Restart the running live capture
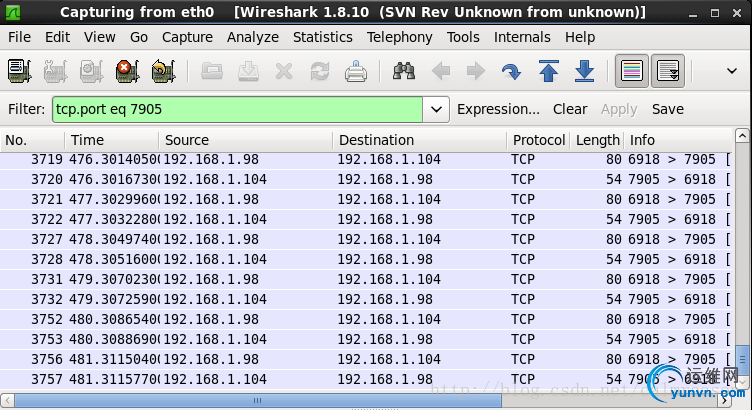752x410 pixels. 163,72
